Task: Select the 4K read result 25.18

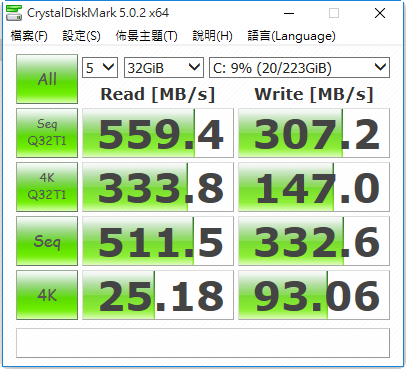Action: point(158,295)
